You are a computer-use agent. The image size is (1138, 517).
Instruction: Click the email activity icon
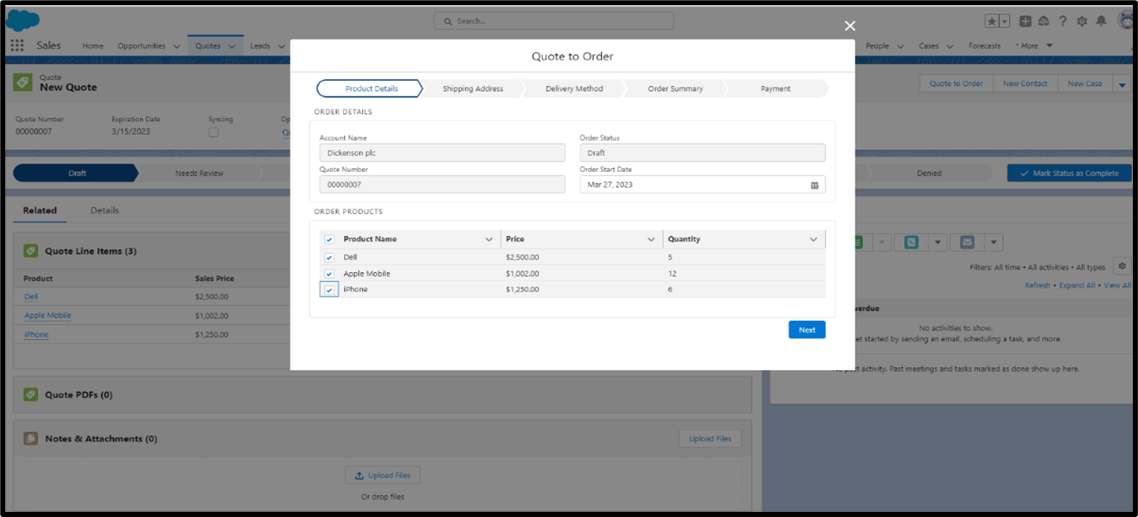point(967,242)
